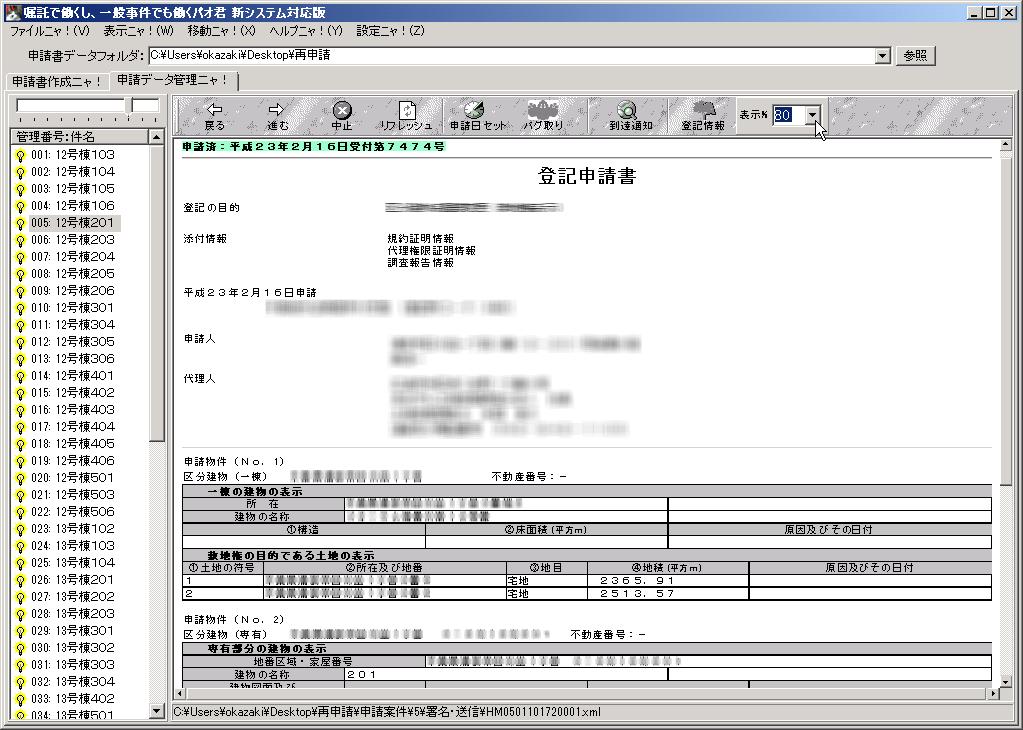Open the 設定ニャ！(Z) menu
The width and height of the screenshot is (1023, 730).
pyautogui.click(x=390, y=31)
